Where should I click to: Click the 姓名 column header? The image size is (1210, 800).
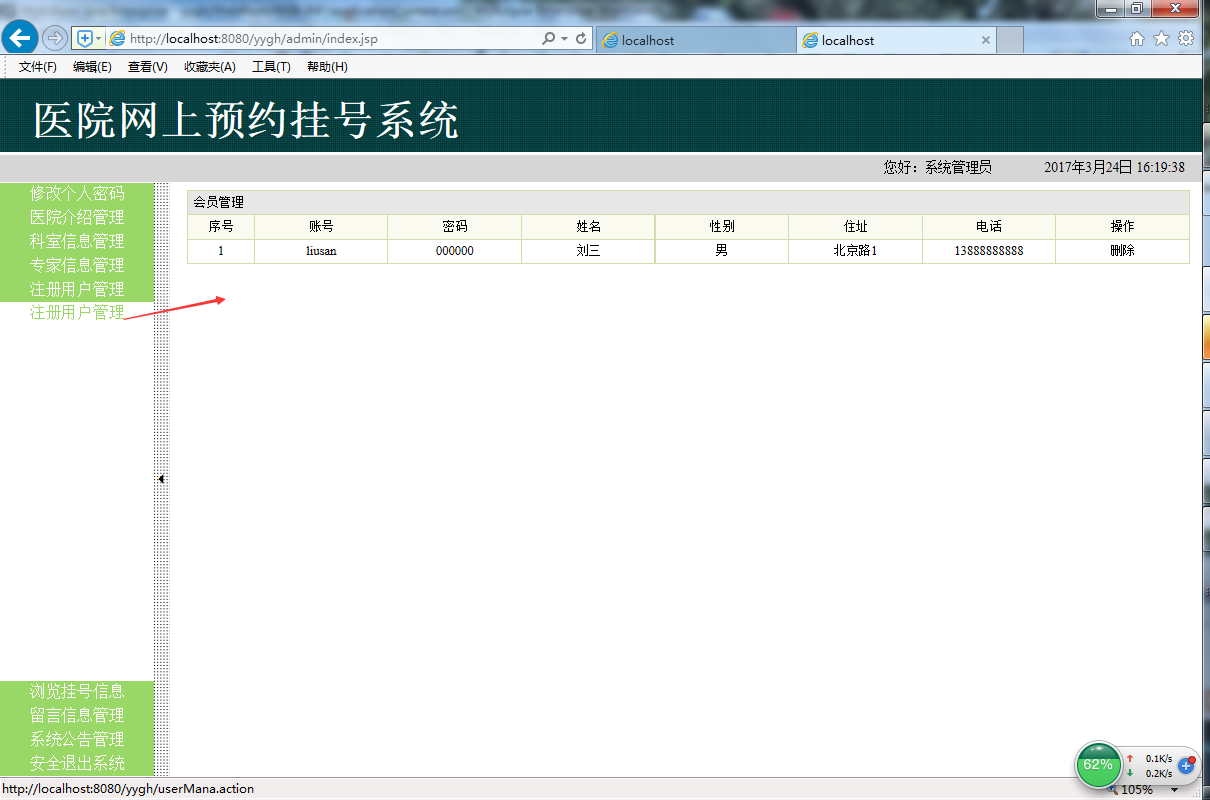588,227
